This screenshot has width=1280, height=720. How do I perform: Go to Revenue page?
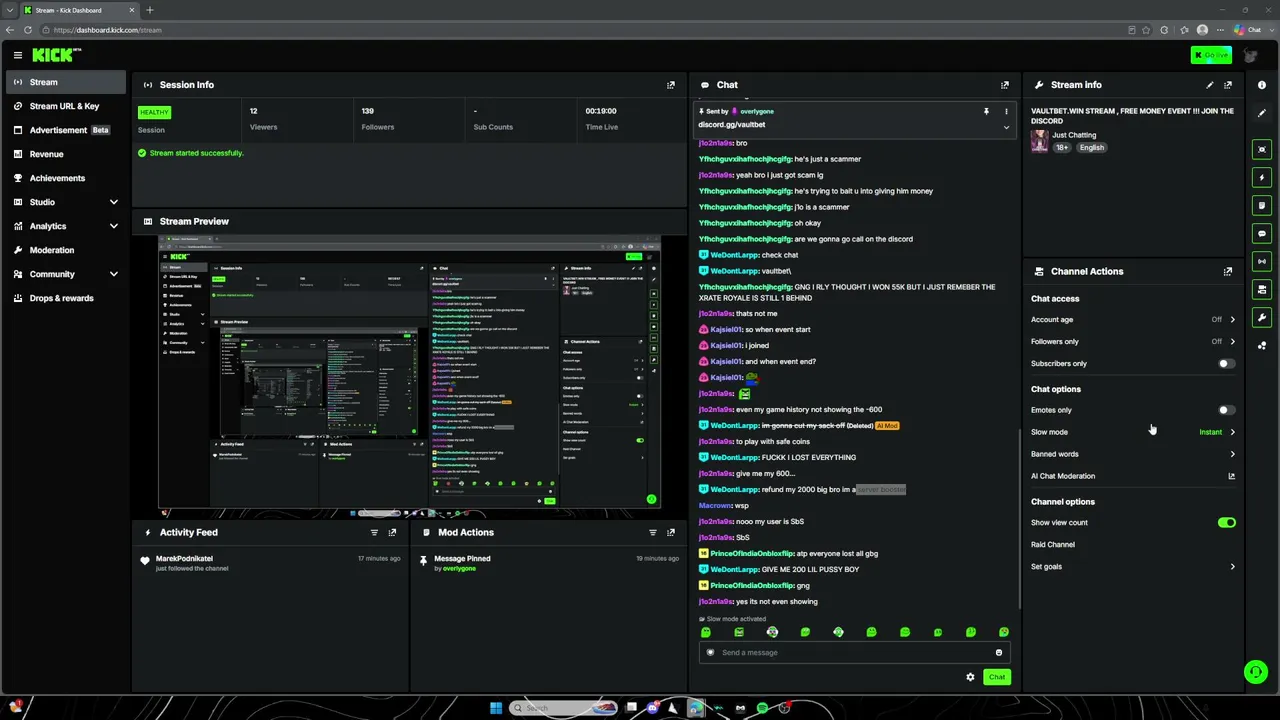tap(66, 154)
